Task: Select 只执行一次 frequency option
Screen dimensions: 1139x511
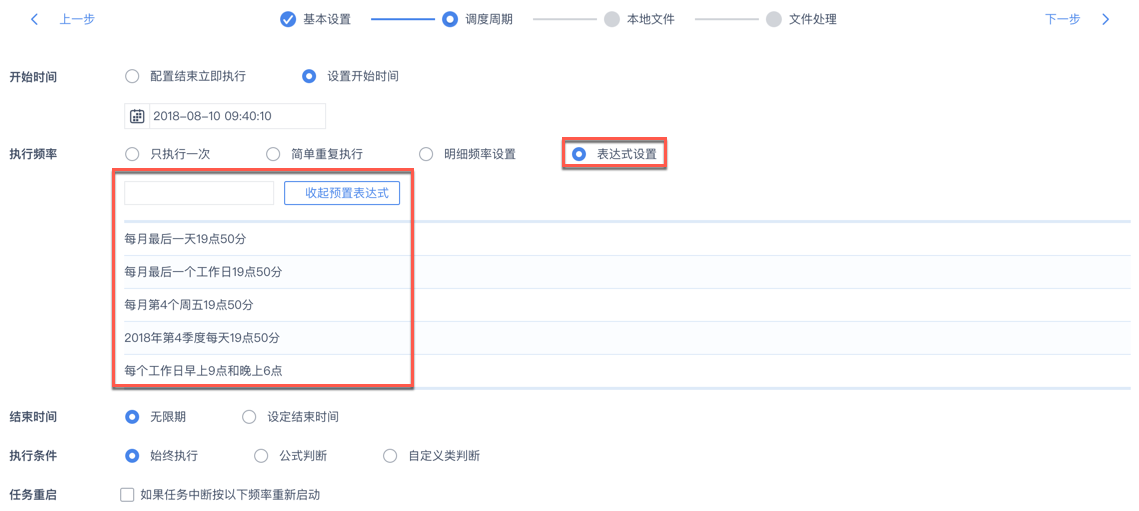Action: tap(132, 154)
